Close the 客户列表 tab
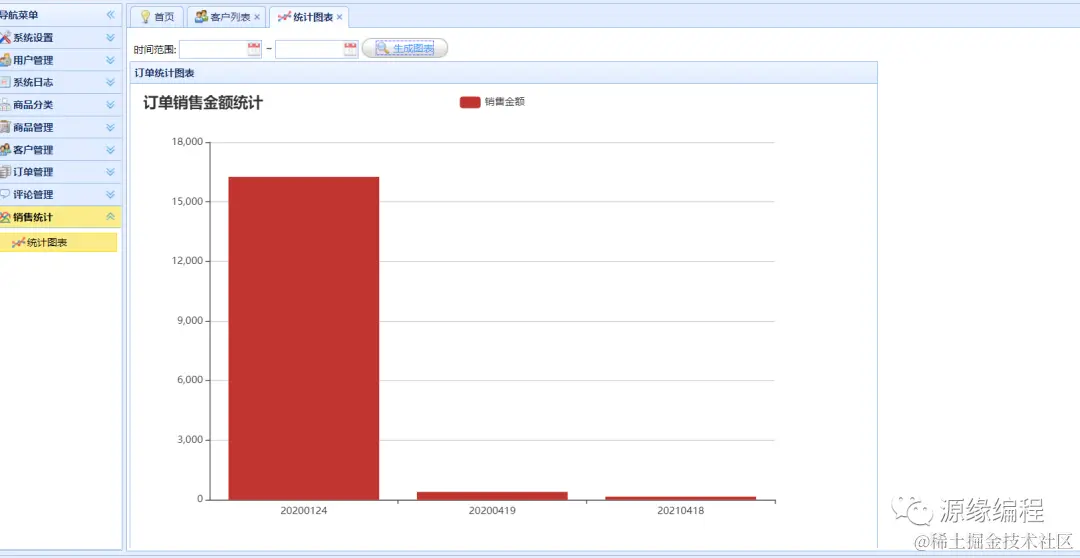Screen dimensions: 1080x558 tap(257, 17)
